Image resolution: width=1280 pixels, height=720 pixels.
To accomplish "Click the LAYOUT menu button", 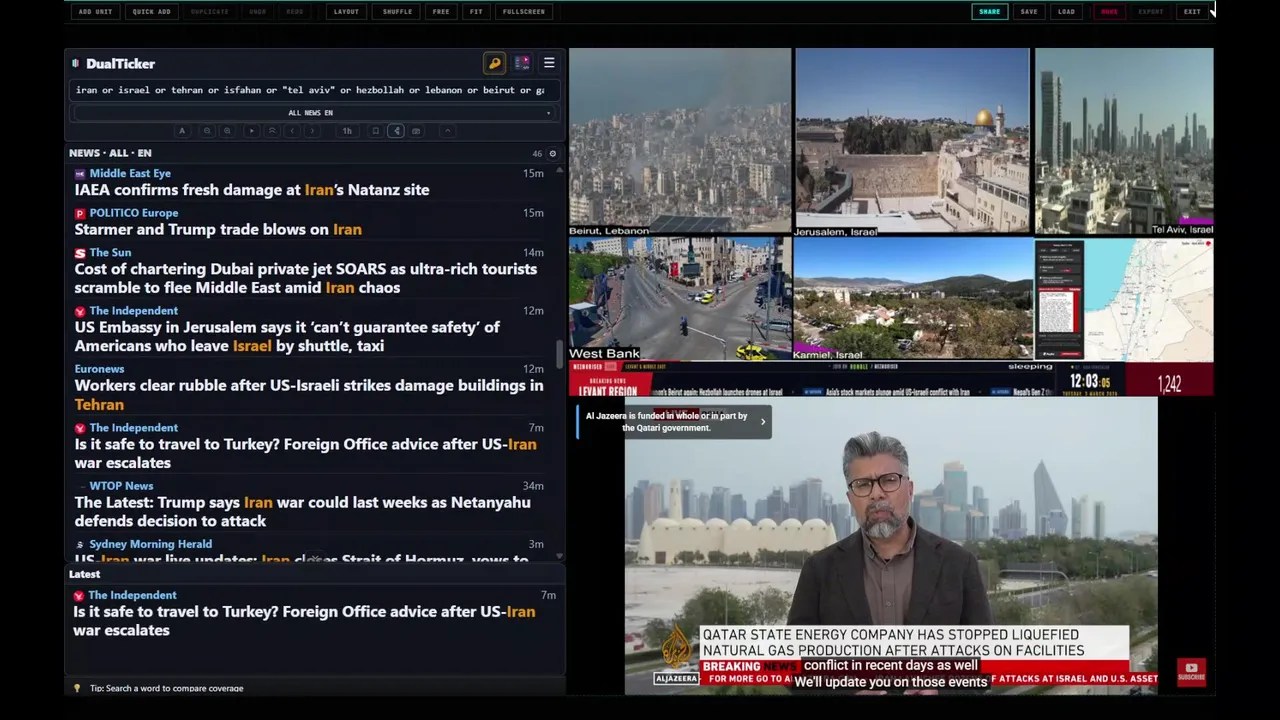I will (x=346, y=12).
